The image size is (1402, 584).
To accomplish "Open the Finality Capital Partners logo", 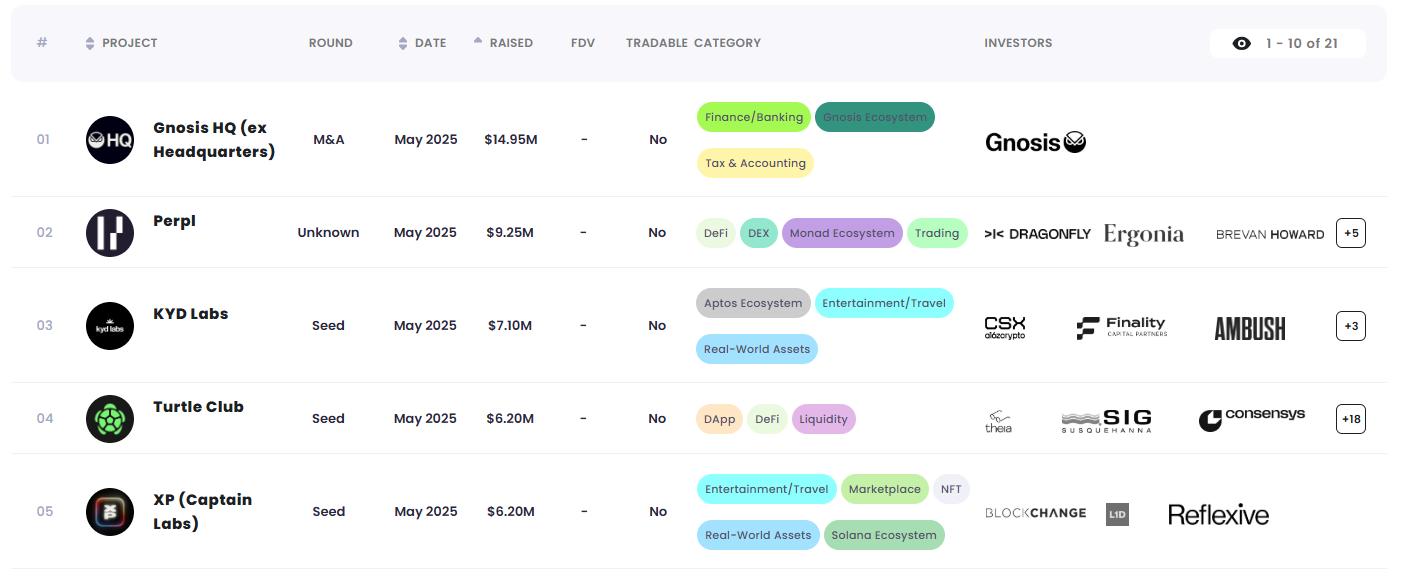I will tap(1122, 327).
